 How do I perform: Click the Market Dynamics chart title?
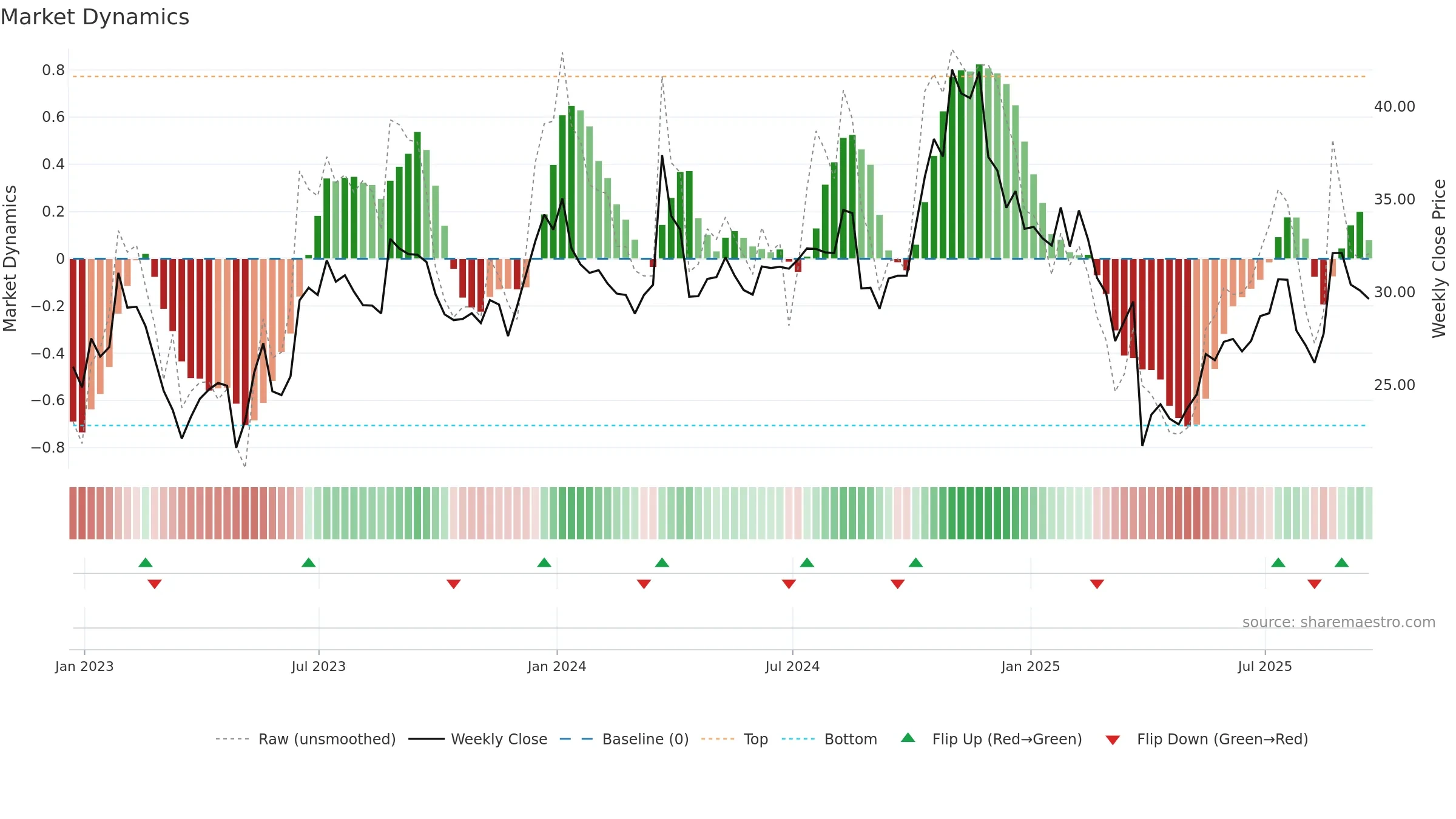point(95,17)
